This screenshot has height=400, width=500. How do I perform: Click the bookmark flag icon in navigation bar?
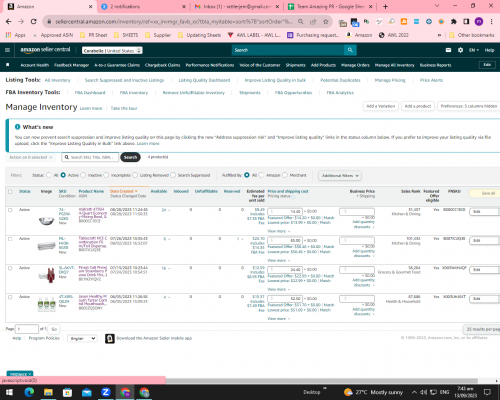pos(8,65)
